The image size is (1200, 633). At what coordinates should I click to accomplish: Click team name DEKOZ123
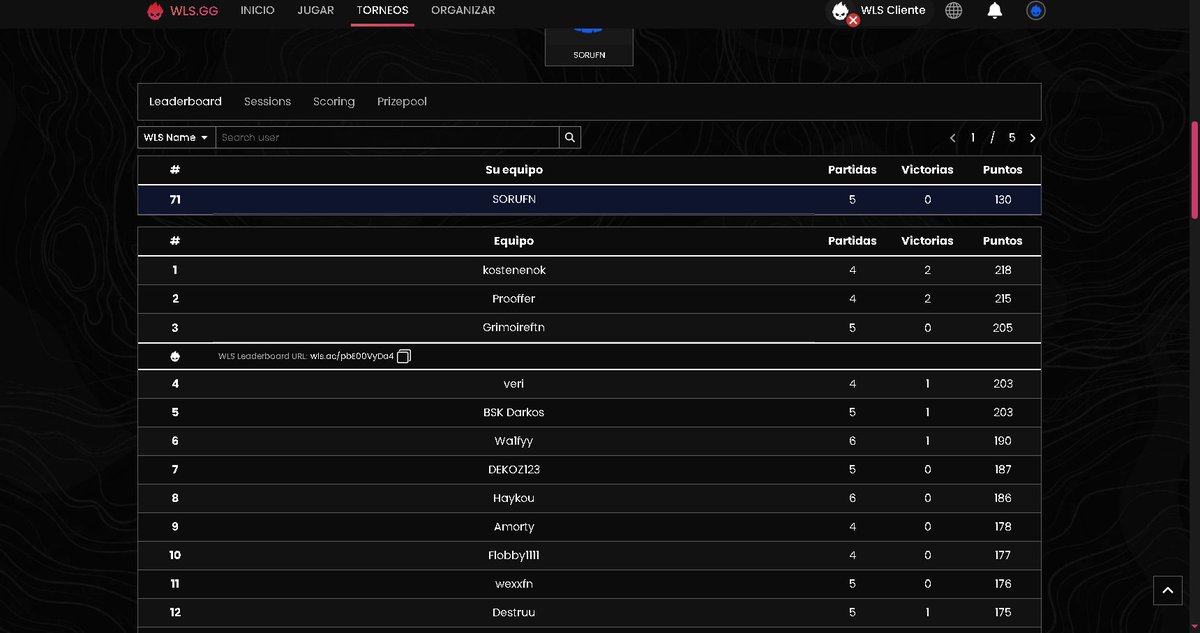[514, 469]
